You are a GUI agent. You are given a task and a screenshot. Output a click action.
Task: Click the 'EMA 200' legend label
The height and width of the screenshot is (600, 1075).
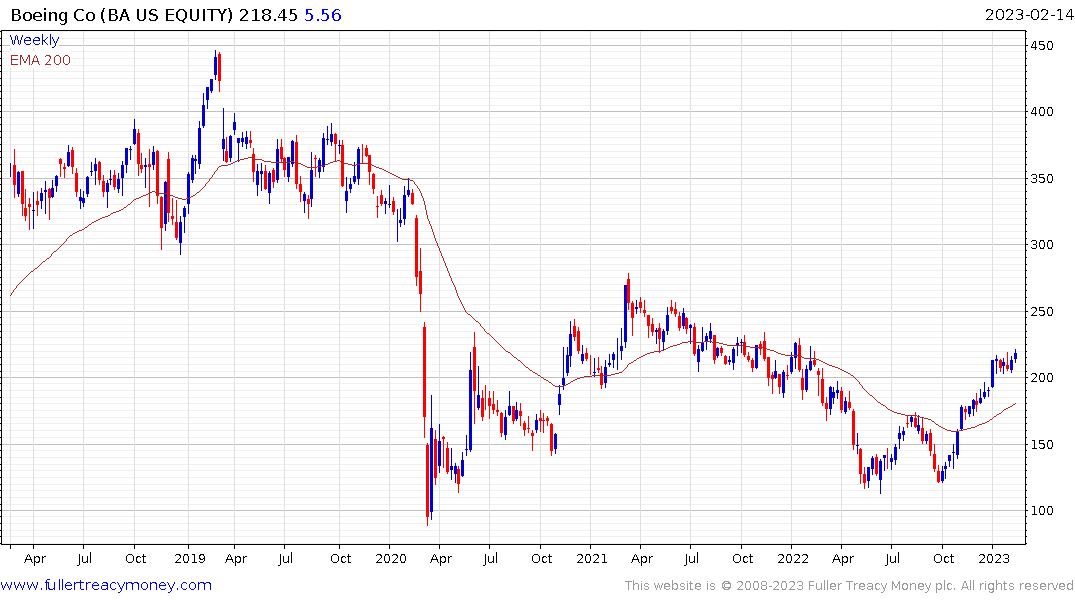point(40,60)
